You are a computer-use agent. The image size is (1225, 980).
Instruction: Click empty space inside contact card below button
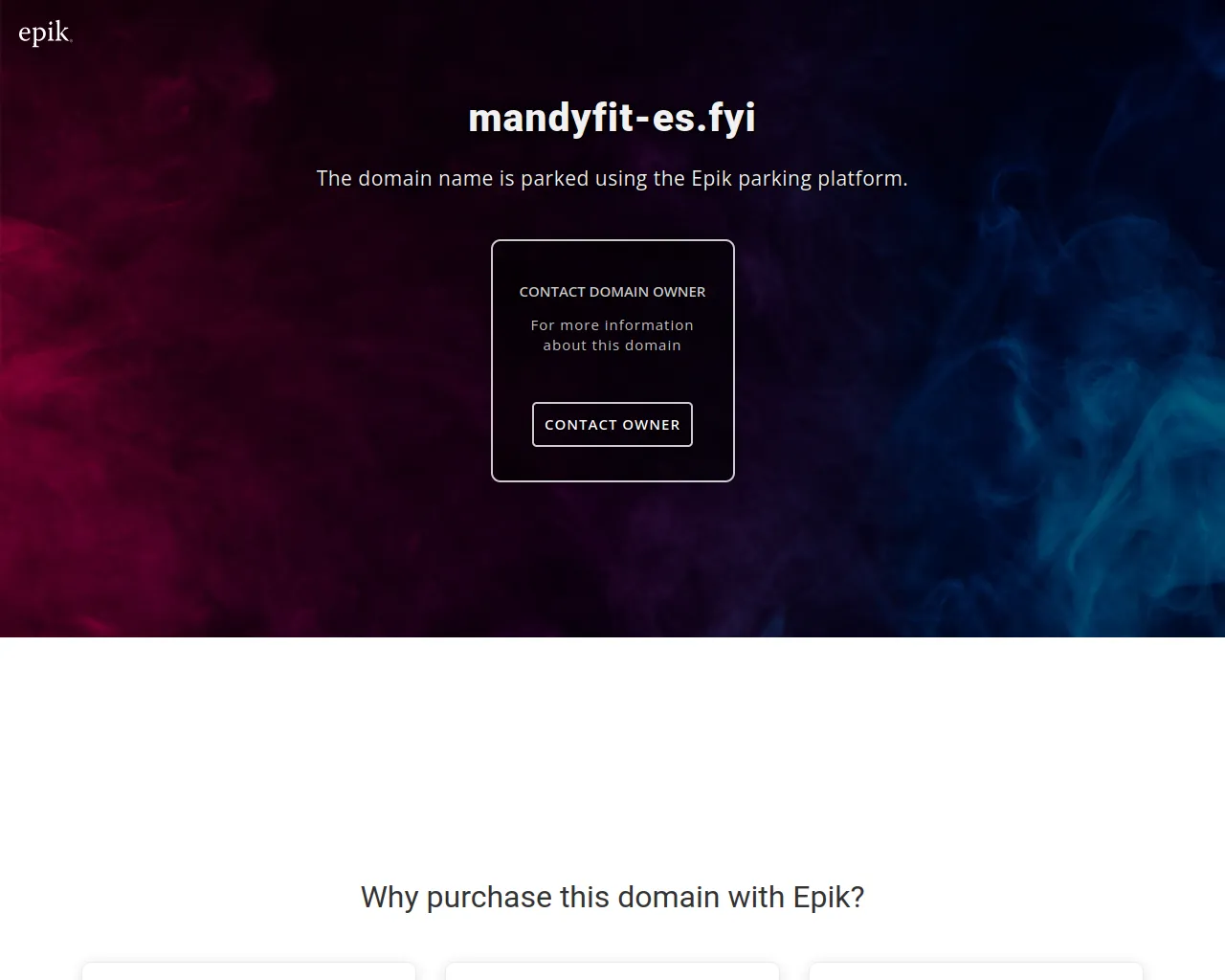pyautogui.click(x=612, y=463)
